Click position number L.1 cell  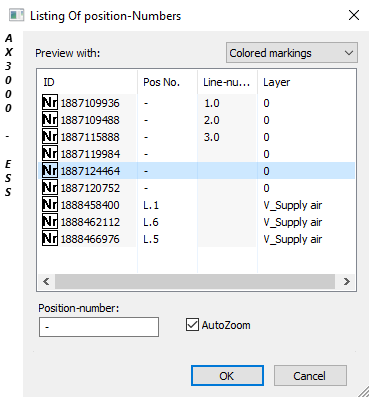(x=151, y=205)
